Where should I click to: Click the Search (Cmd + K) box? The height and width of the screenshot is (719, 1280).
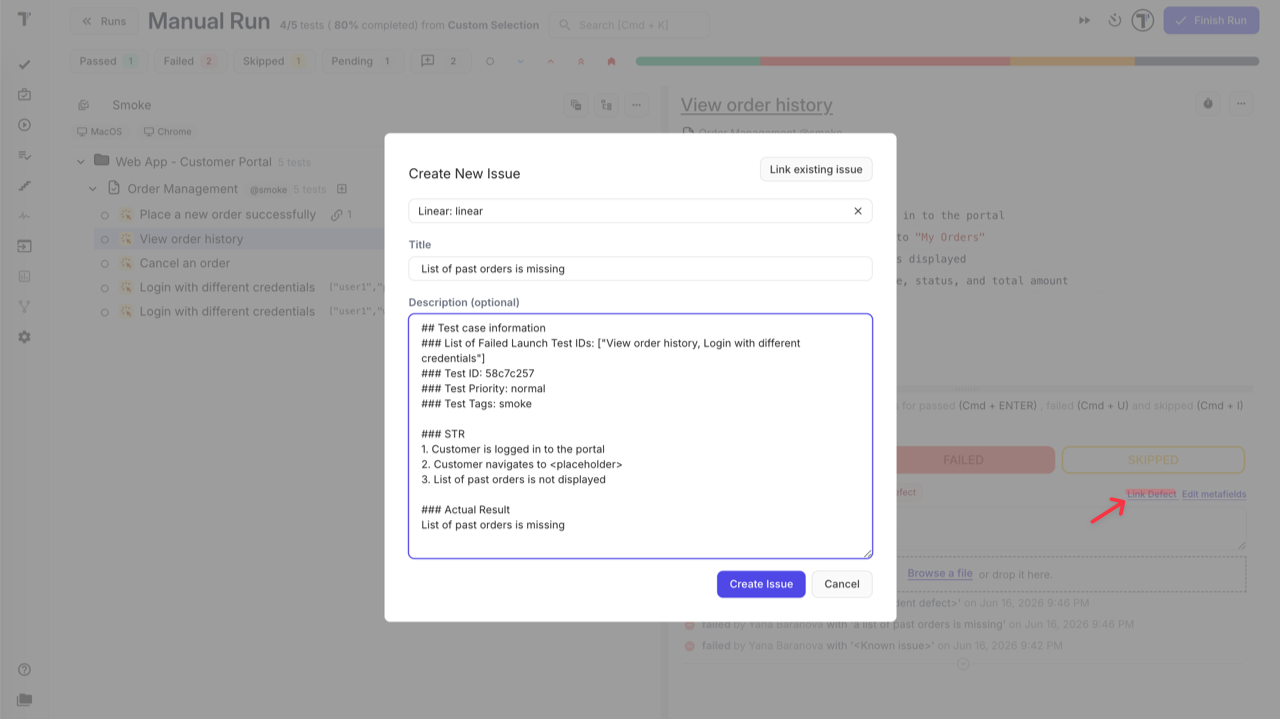click(629, 25)
